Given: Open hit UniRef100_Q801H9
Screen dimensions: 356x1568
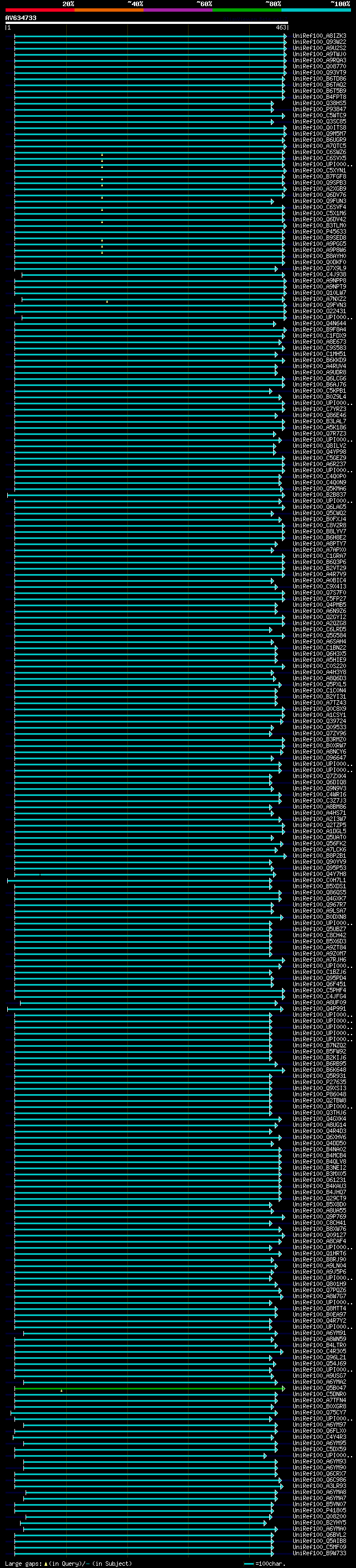Looking at the screenshot, I should click(x=319, y=1284).
